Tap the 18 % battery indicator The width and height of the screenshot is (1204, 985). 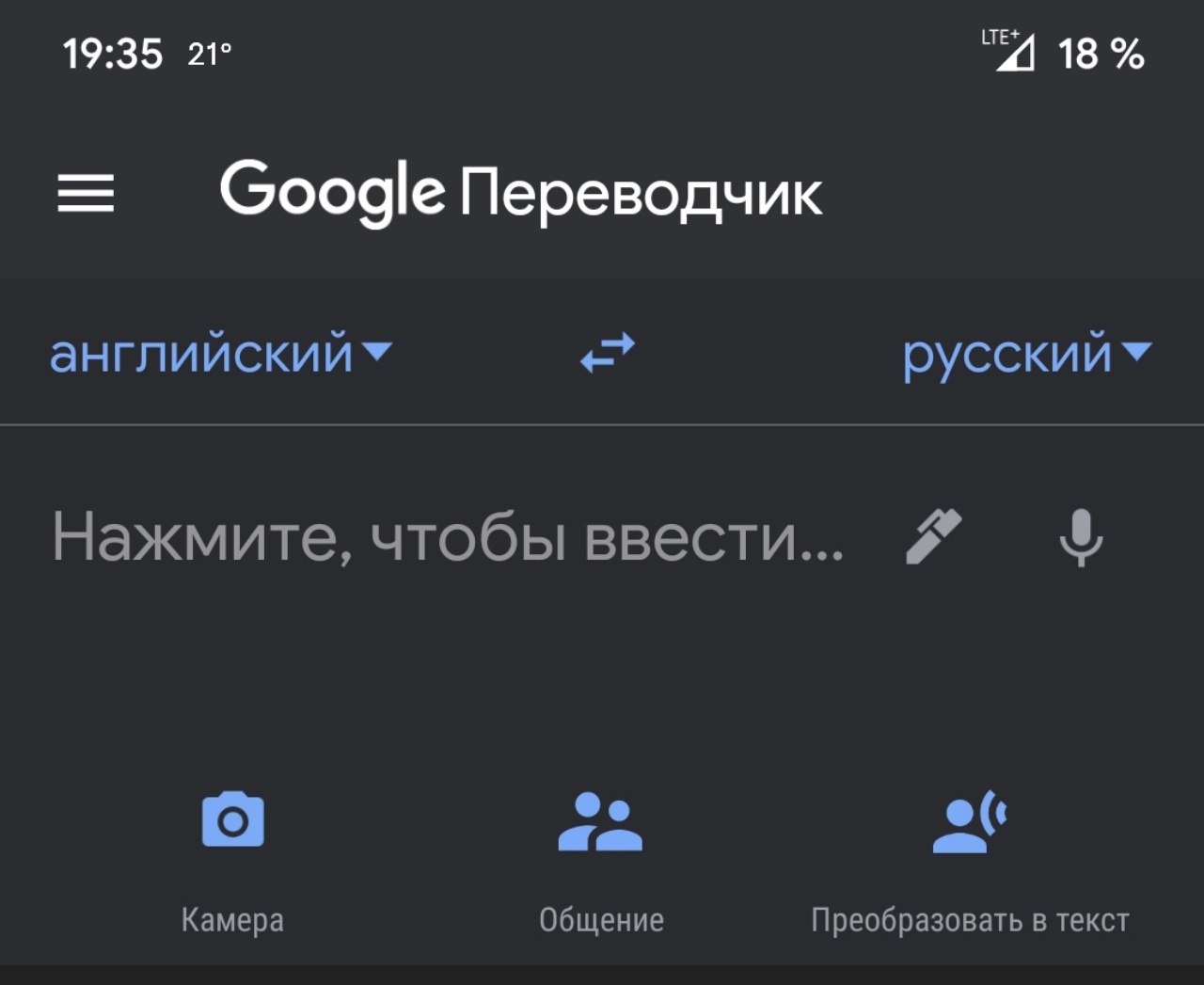(x=1101, y=54)
